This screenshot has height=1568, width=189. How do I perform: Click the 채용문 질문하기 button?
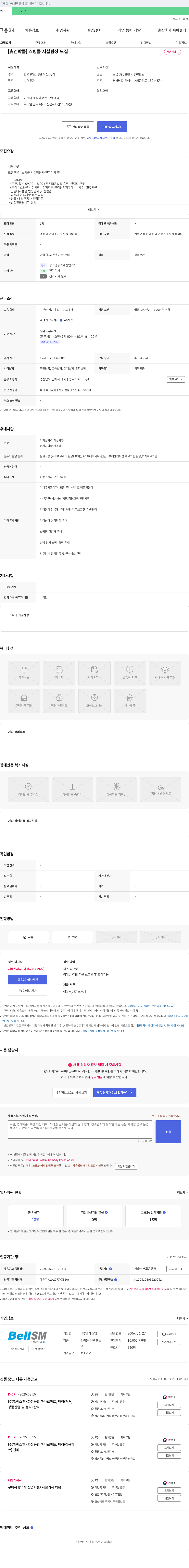coord(126,1166)
